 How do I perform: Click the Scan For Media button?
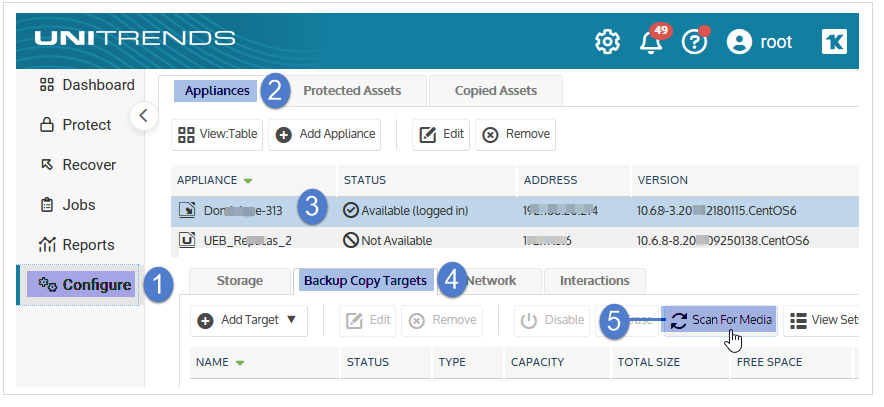[721, 321]
